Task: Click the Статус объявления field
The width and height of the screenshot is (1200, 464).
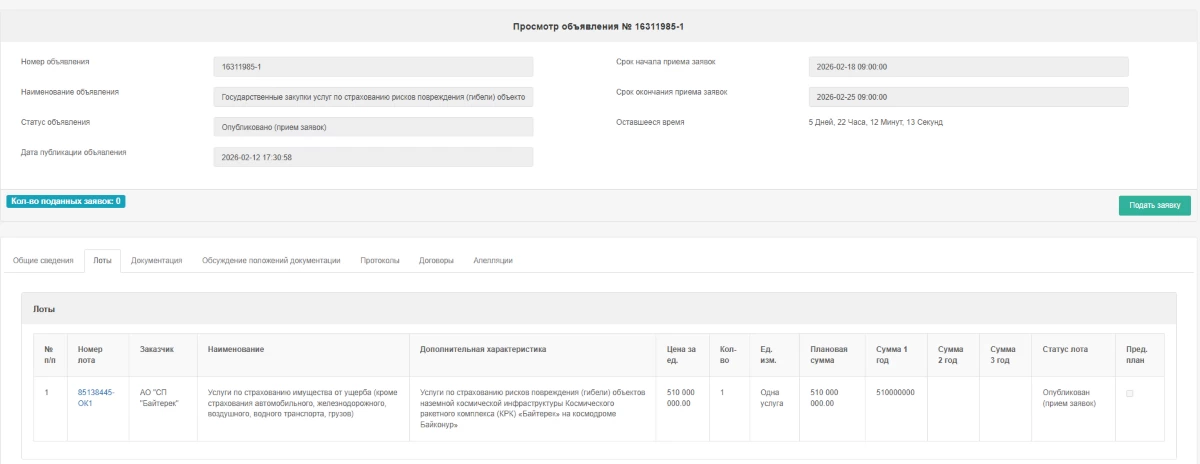Action: 373,127
